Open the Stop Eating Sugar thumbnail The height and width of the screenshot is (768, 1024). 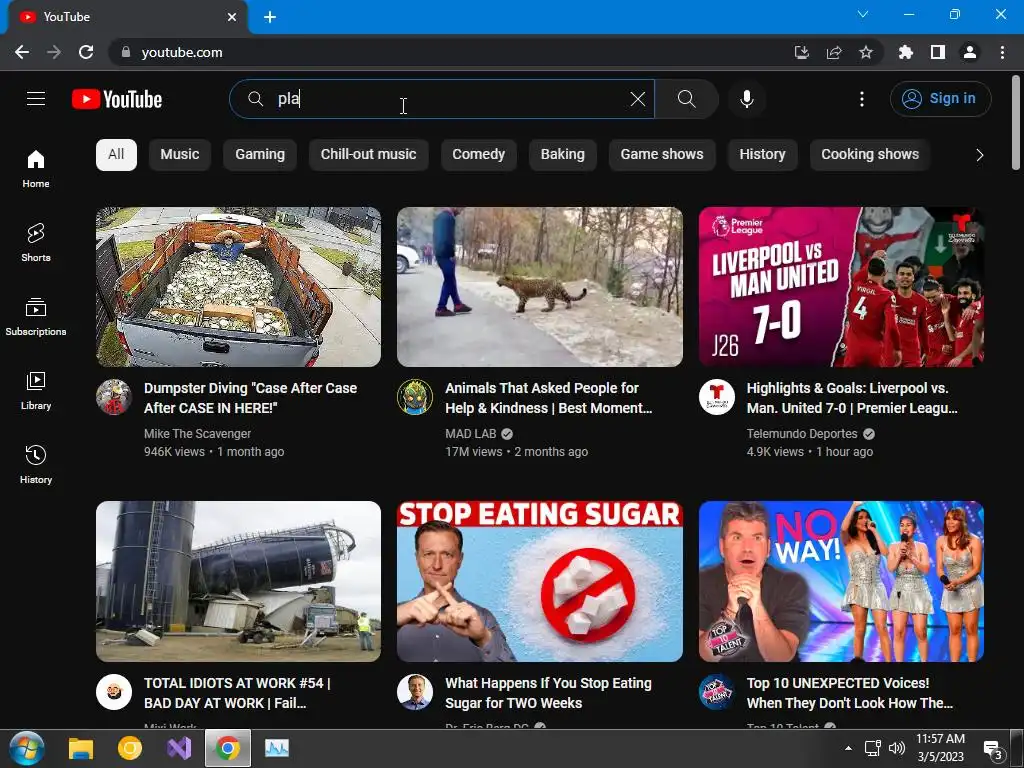click(x=539, y=581)
